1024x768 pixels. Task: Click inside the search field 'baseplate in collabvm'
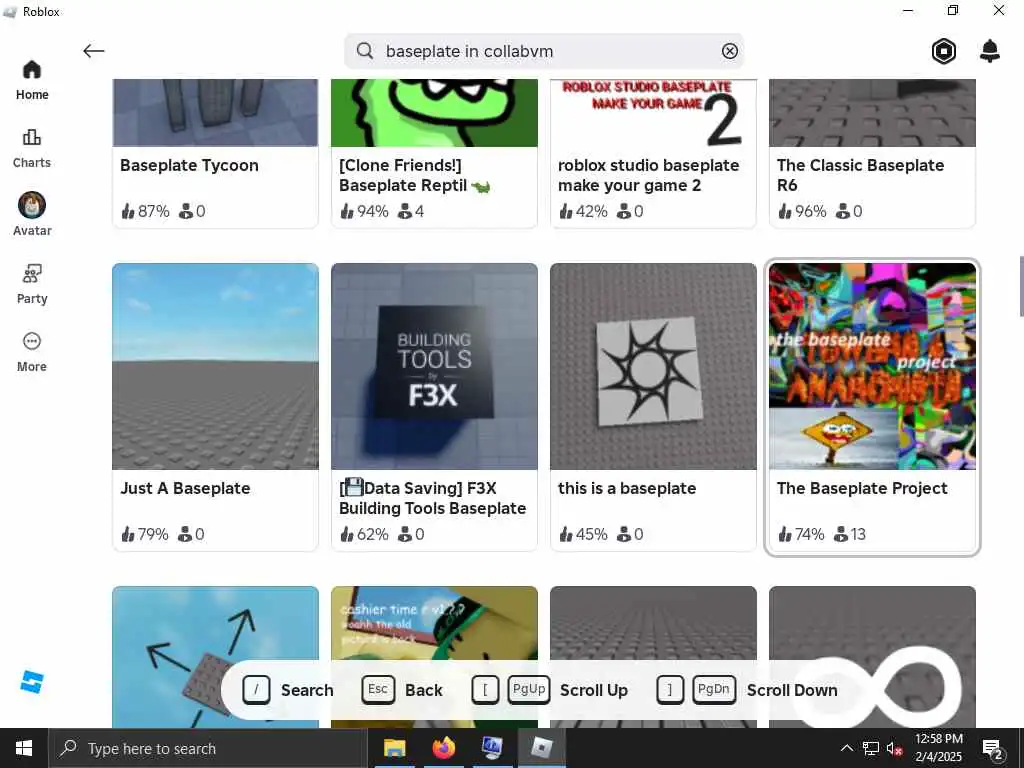click(544, 51)
